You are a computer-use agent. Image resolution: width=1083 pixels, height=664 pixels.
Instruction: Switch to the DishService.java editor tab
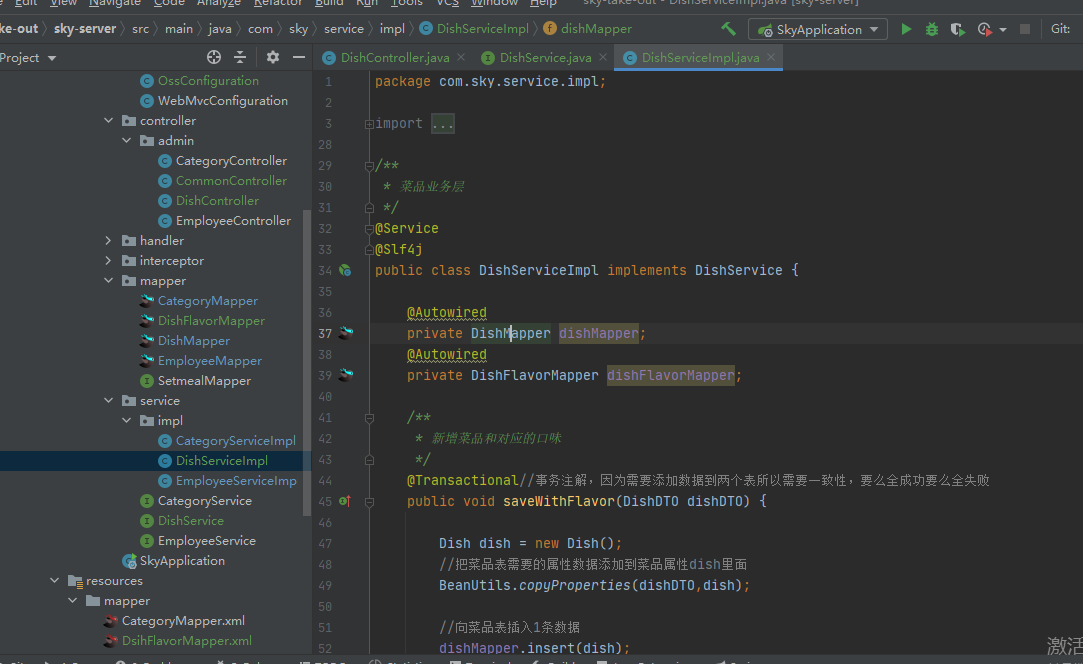(x=545, y=58)
